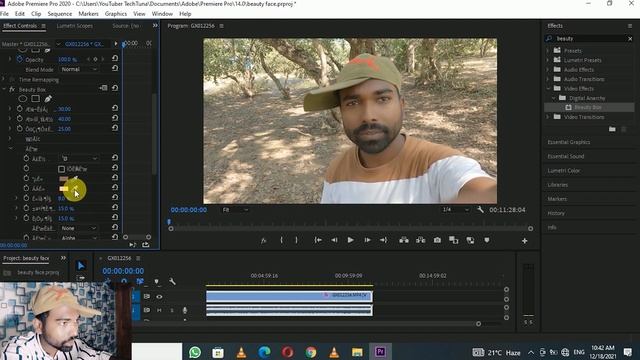Click the light yellow color swatch
Screen dimensions: 640x360
[x=64, y=189]
